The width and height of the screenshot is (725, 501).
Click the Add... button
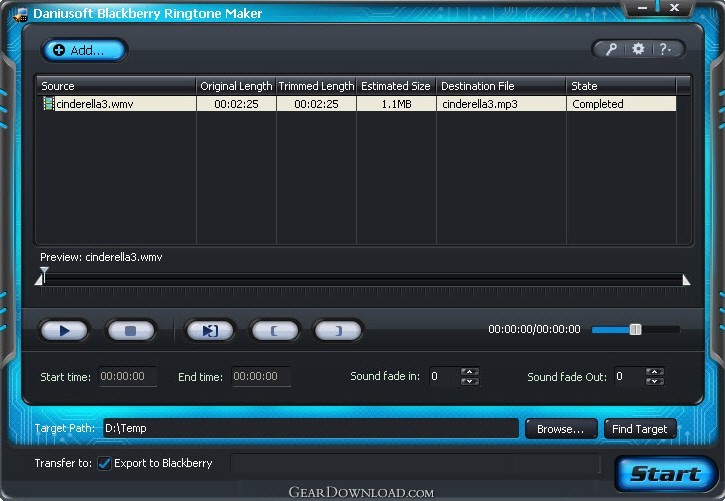[84, 50]
